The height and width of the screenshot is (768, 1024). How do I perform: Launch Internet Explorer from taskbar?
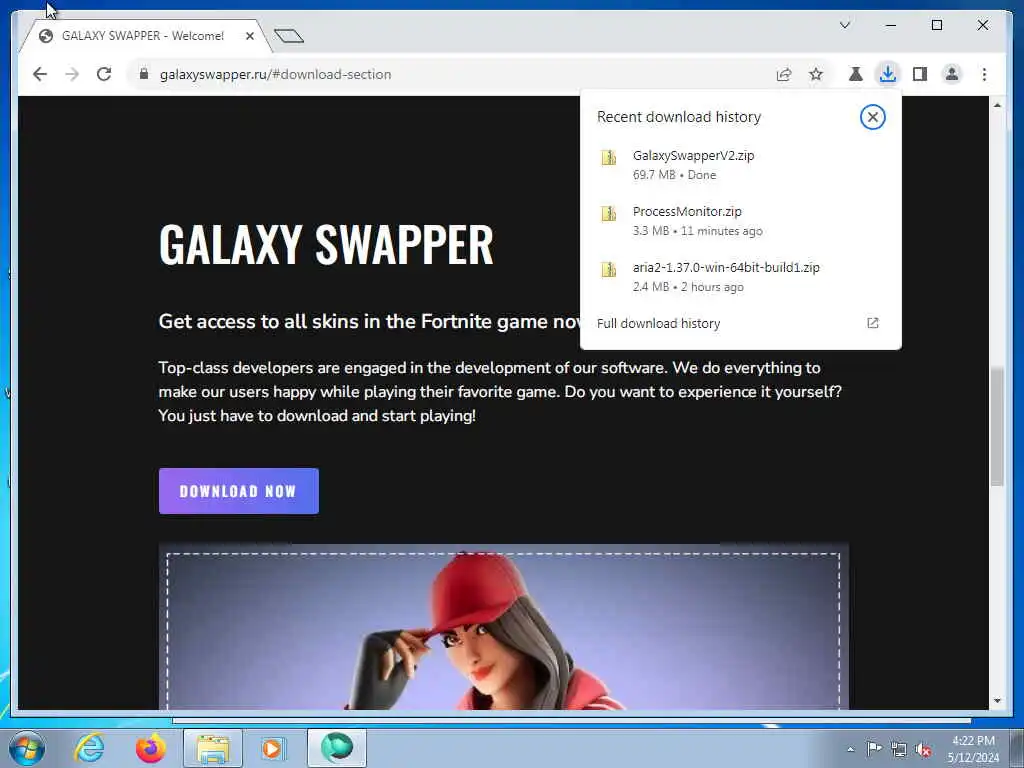(88, 748)
